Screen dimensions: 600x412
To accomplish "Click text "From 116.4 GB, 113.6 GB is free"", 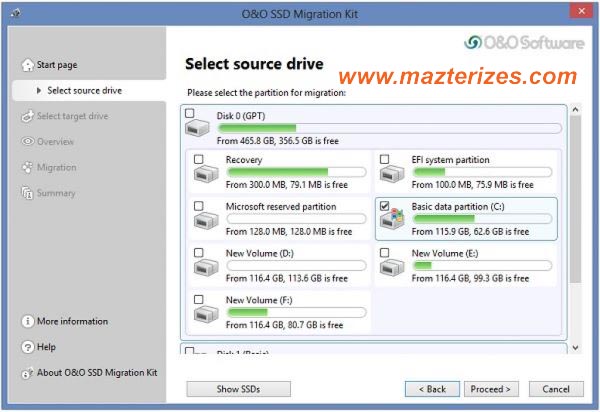I will (287, 278).
